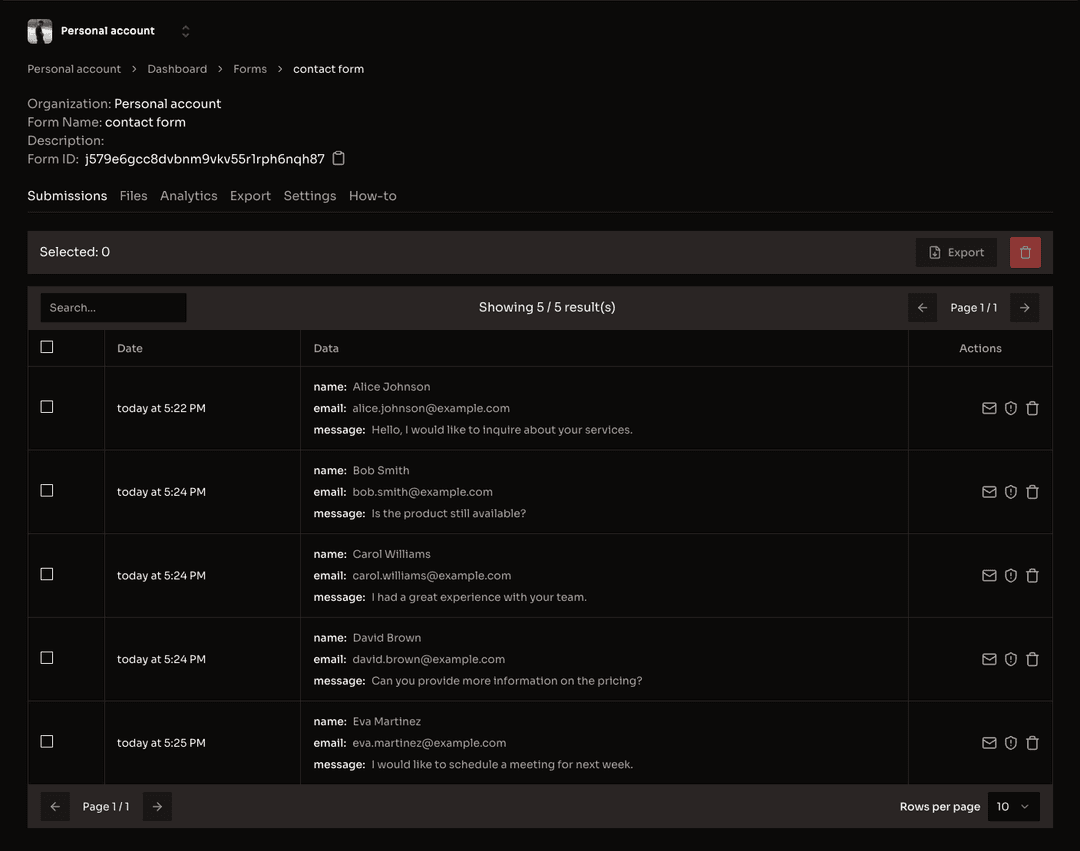The height and width of the screenshot is (851, 1080).
Task: Switch to the Analytics tab
Action: 188,196
